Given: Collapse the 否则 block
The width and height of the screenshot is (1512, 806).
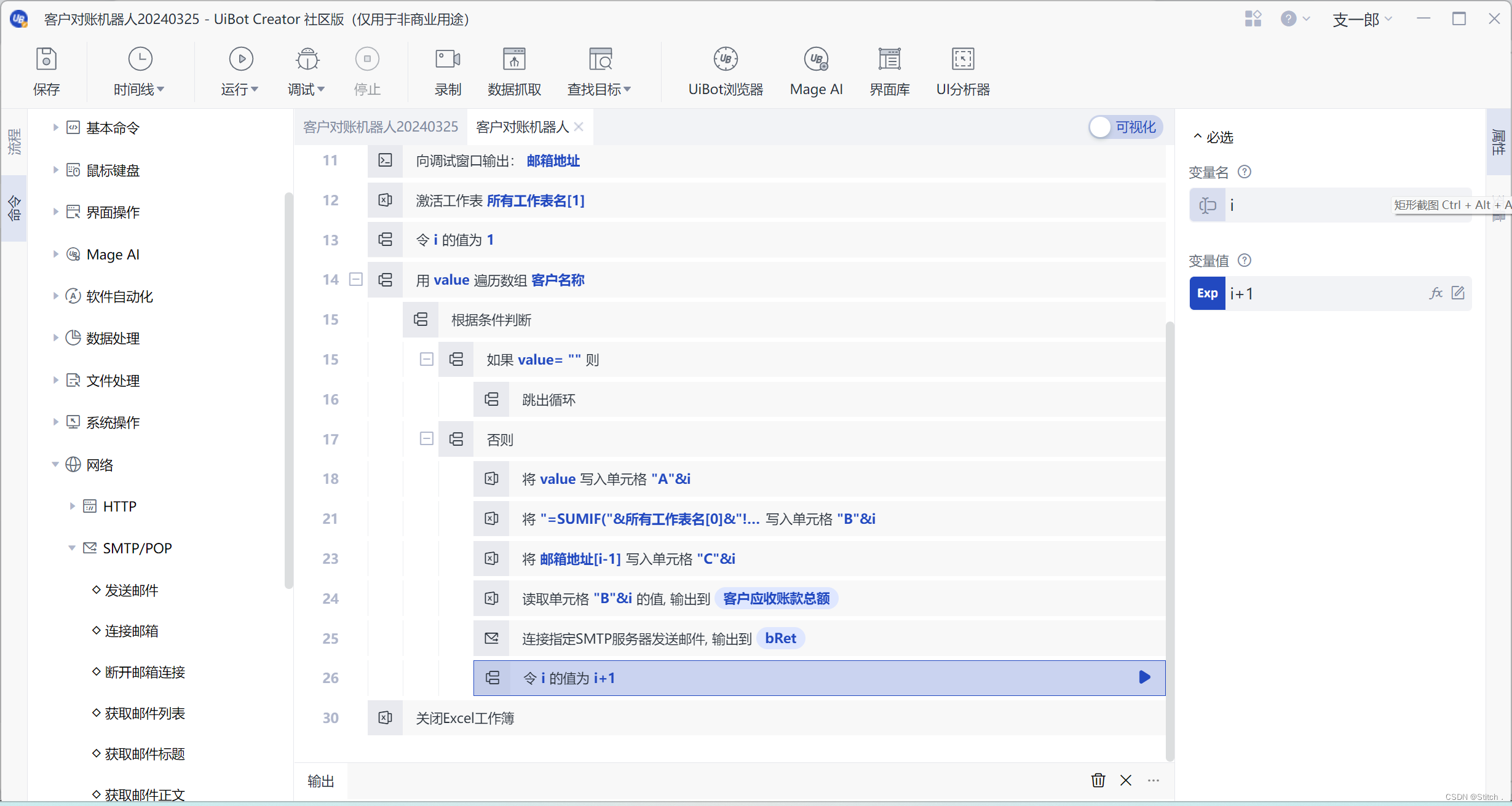Looking at the screenshot, I should [x=427, y=439].
